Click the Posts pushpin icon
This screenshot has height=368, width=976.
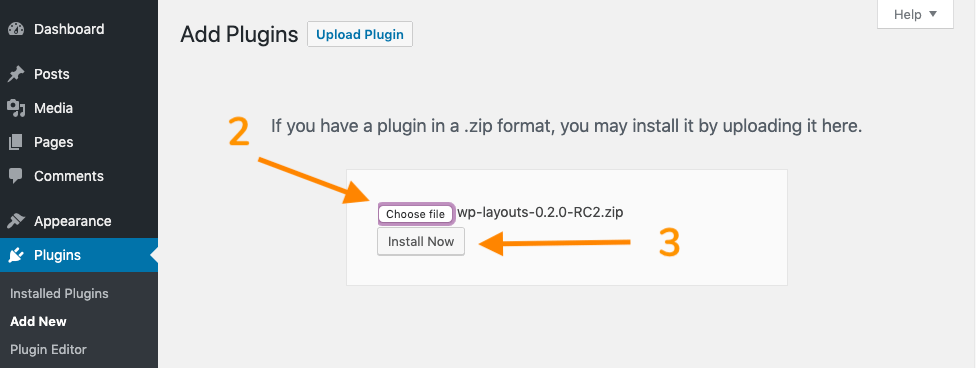point(16,75)
